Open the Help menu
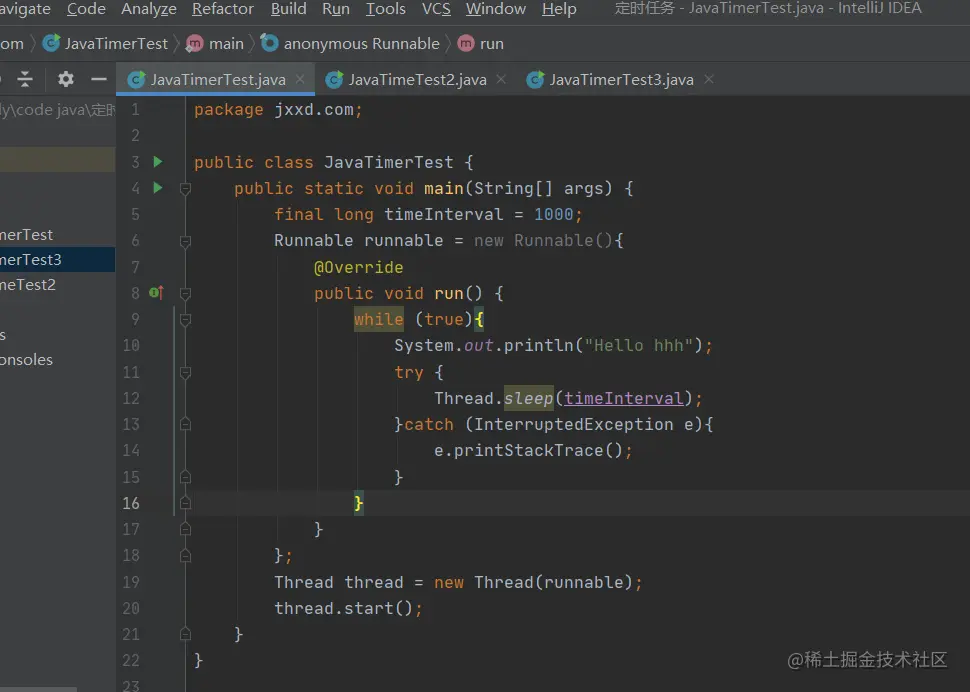The image size is (970, 692). click(x=559, y=9)
